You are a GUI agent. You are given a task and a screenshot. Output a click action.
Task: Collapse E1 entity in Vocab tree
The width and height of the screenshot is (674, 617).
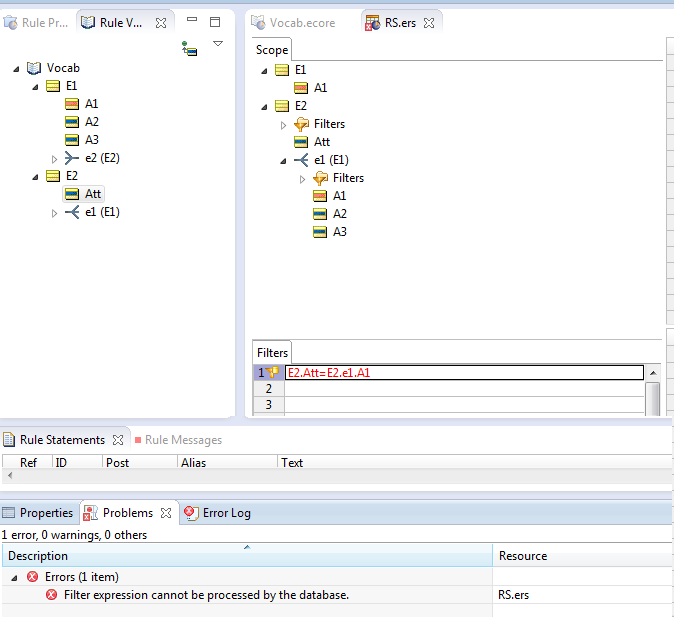(35, 87)
